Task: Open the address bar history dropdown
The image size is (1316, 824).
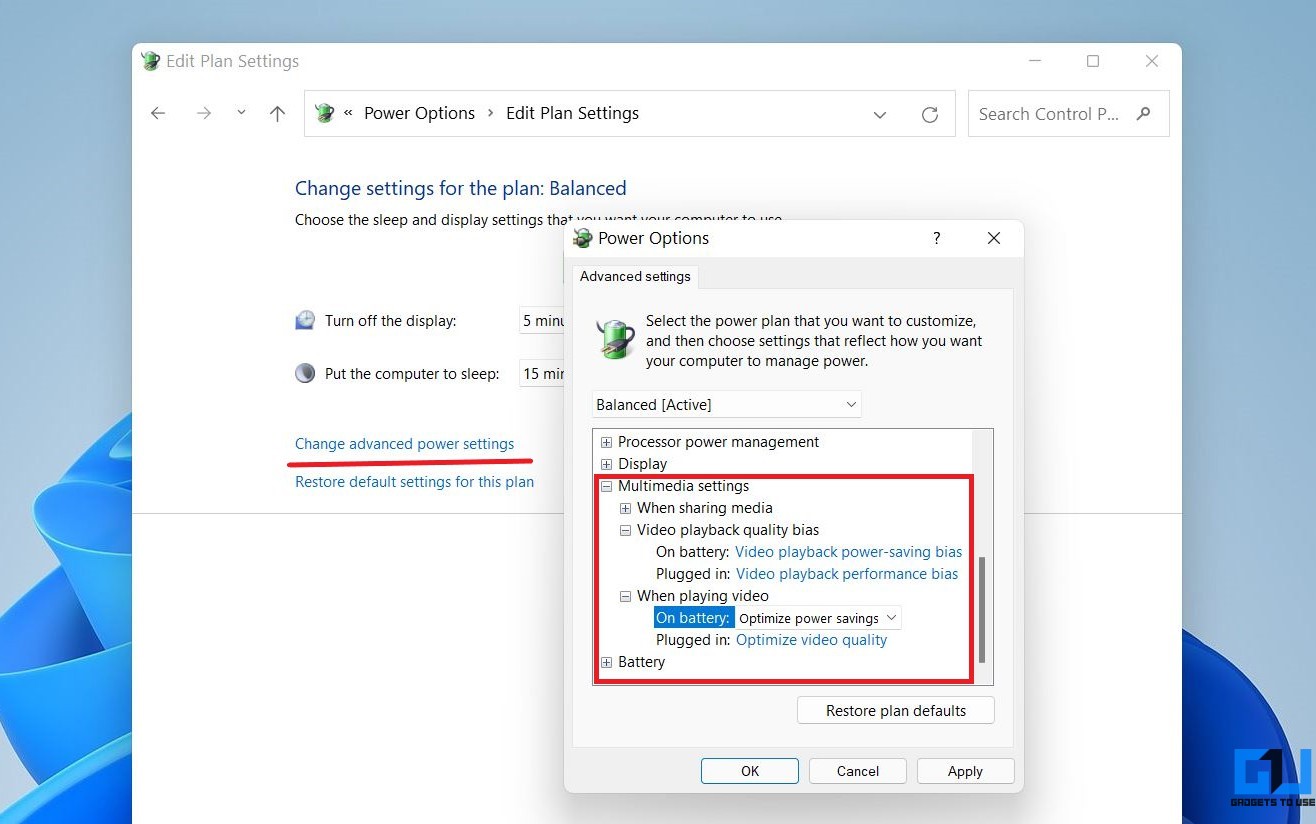Action: [x=880, y=115]
